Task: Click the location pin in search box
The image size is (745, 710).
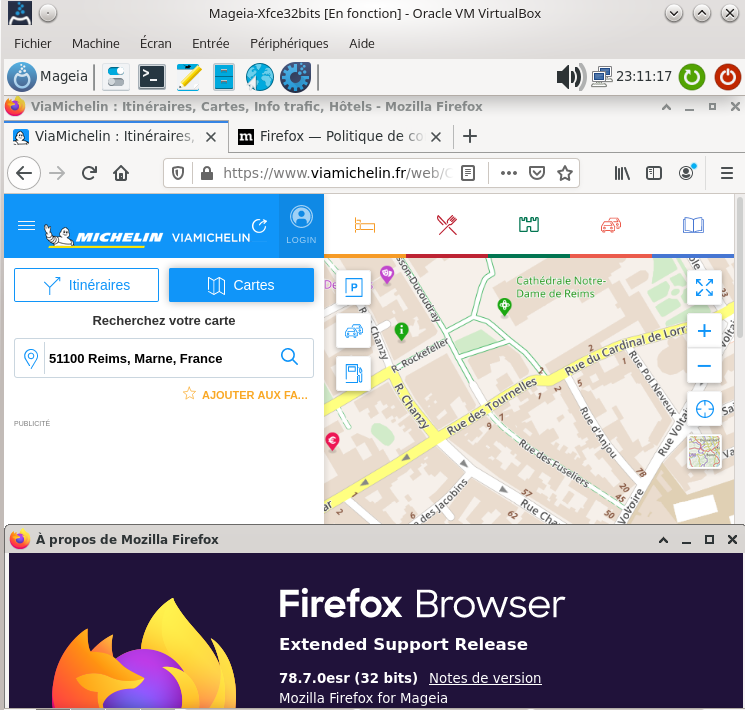Action: tap(31, 358)
